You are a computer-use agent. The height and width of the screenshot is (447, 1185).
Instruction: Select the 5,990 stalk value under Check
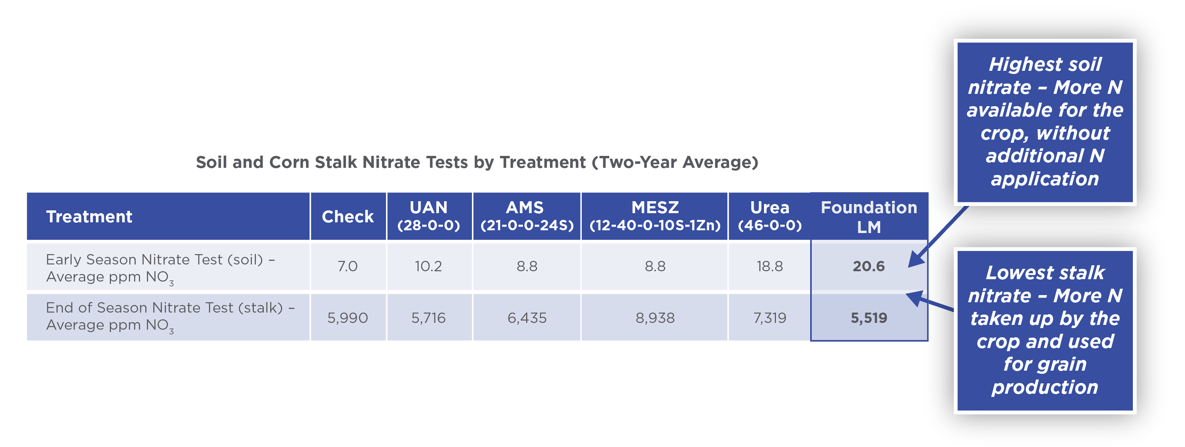[x=347, y=318]
